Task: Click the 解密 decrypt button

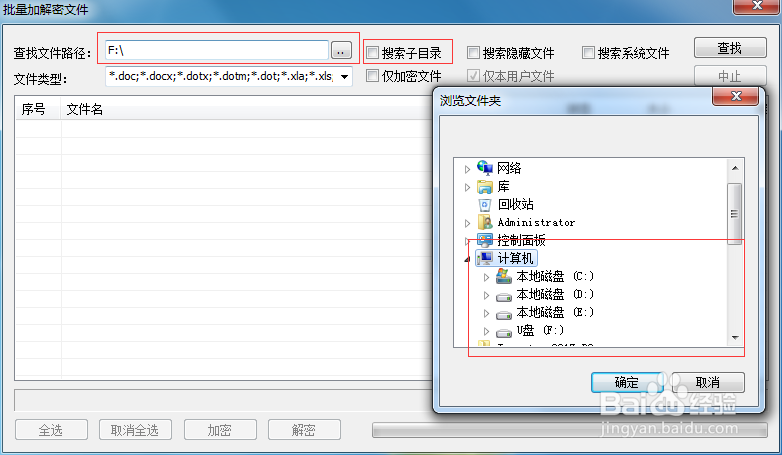Action: [x=304, y=430]
